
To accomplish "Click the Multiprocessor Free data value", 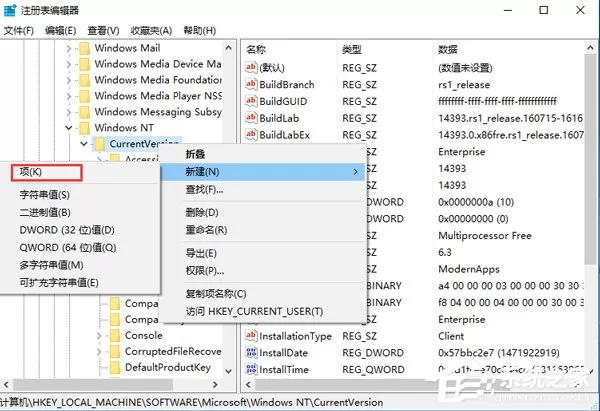I will [485, 235].
